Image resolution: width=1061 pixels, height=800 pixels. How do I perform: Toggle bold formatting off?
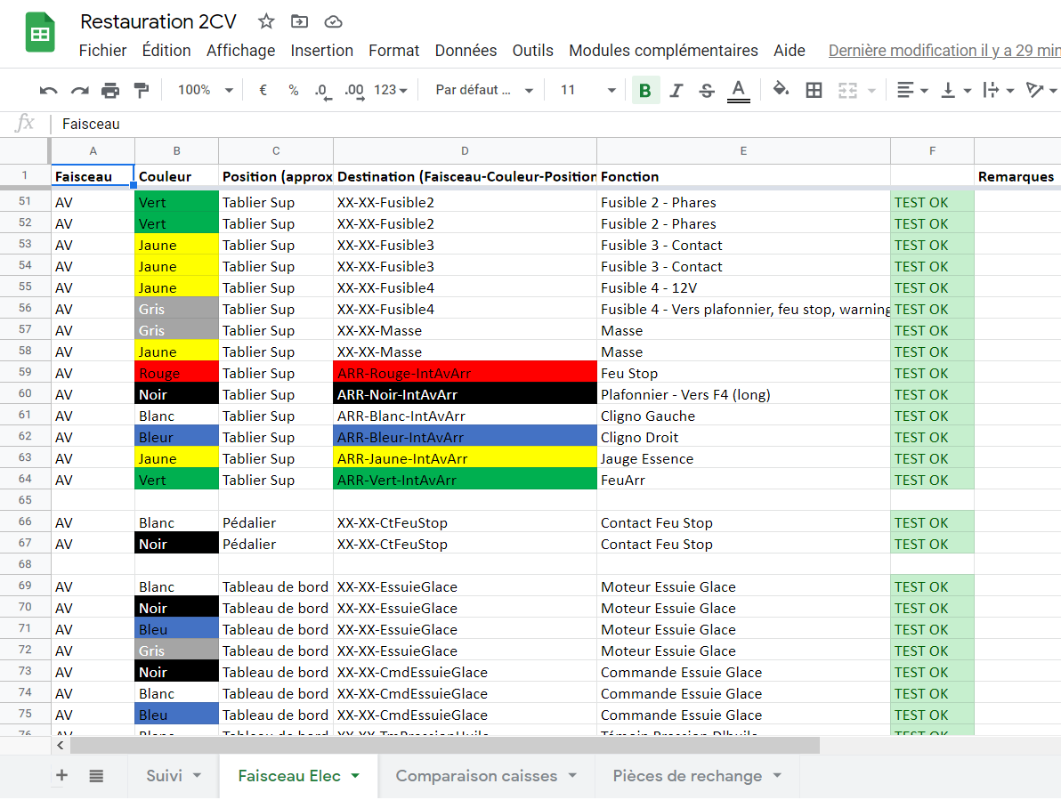[645, 91]
